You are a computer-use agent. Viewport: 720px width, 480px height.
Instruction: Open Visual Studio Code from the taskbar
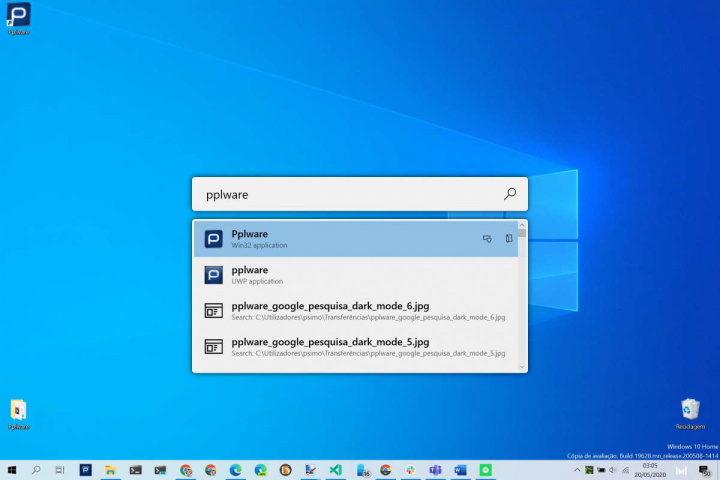pyautogui.click(x=335, y=469)
